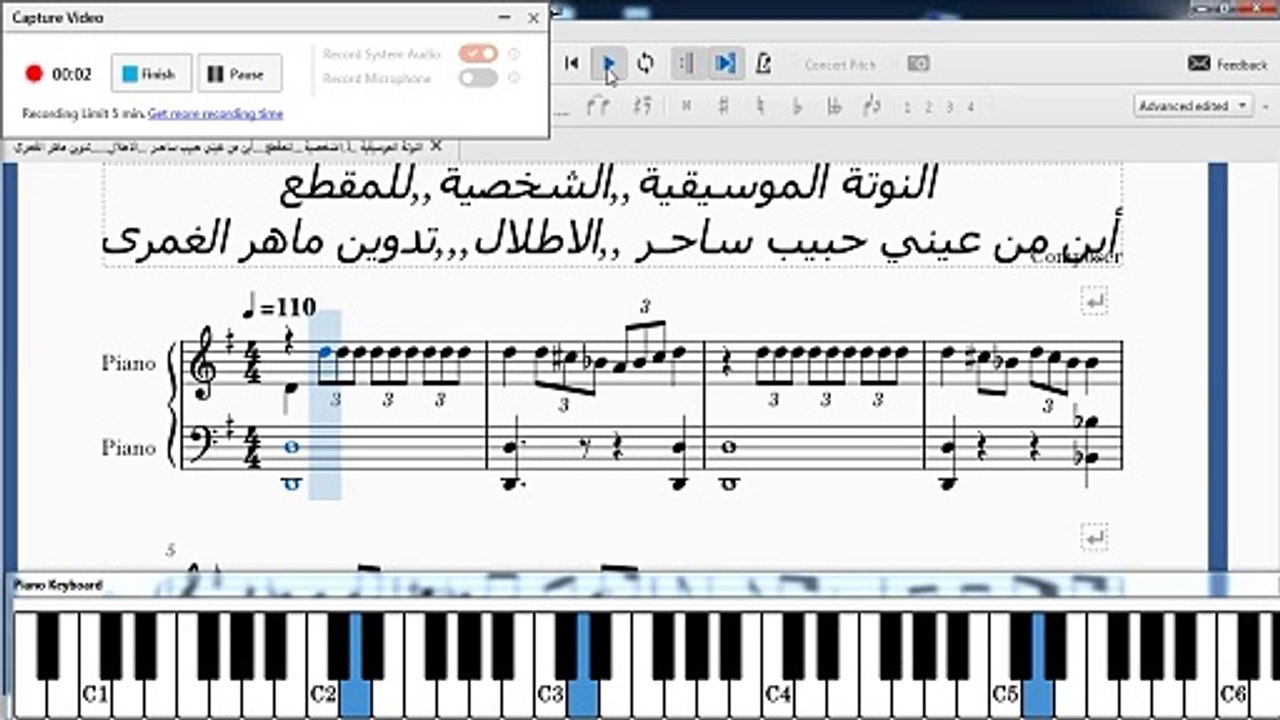The height and width of the screenshot is (720, 1280).
Task: Close the Capture Video window
Action: [534, 18]
